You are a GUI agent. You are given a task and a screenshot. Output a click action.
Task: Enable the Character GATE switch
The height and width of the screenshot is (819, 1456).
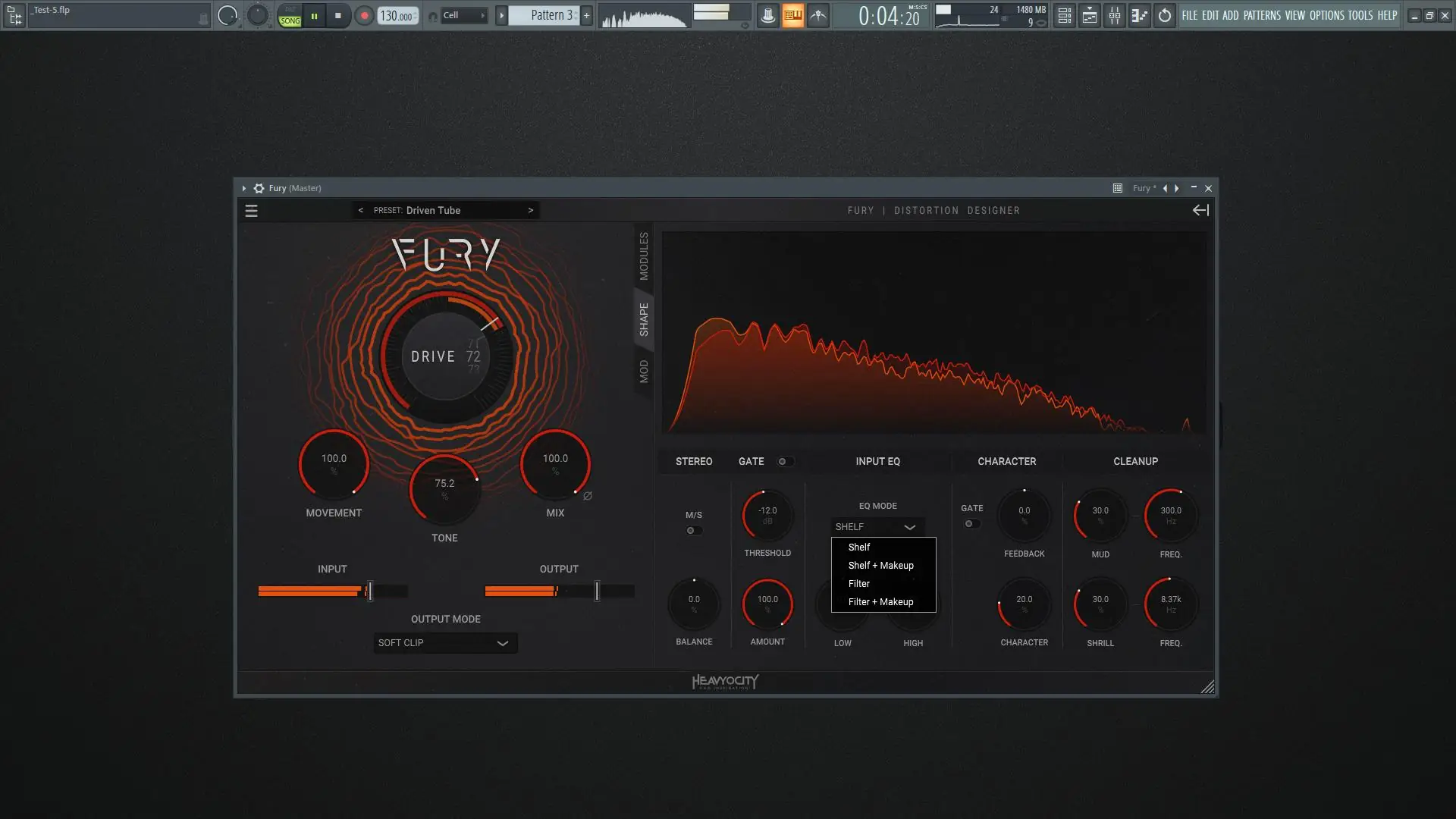point(971,524)
